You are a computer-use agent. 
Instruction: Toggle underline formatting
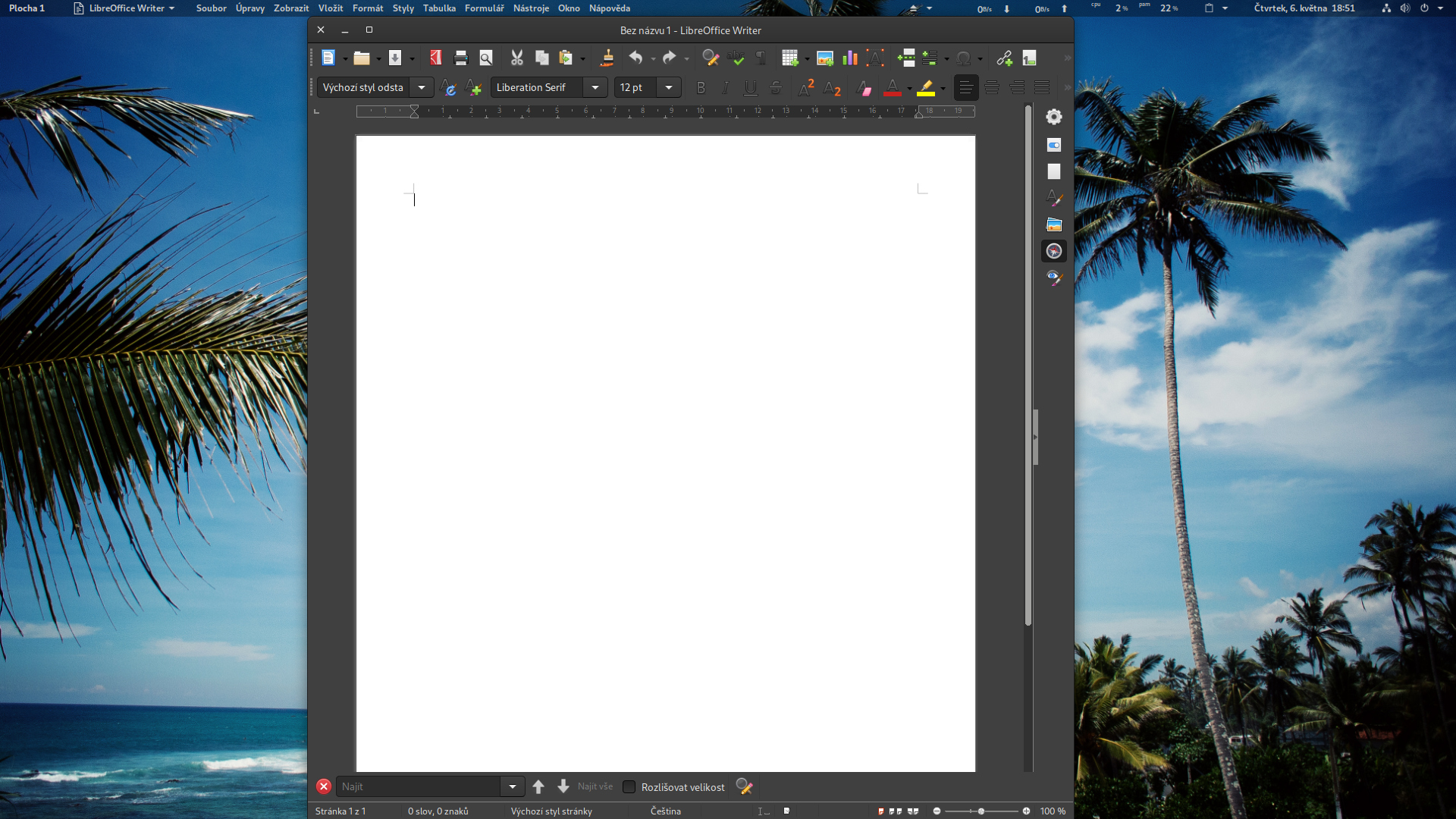pos(751,88)
